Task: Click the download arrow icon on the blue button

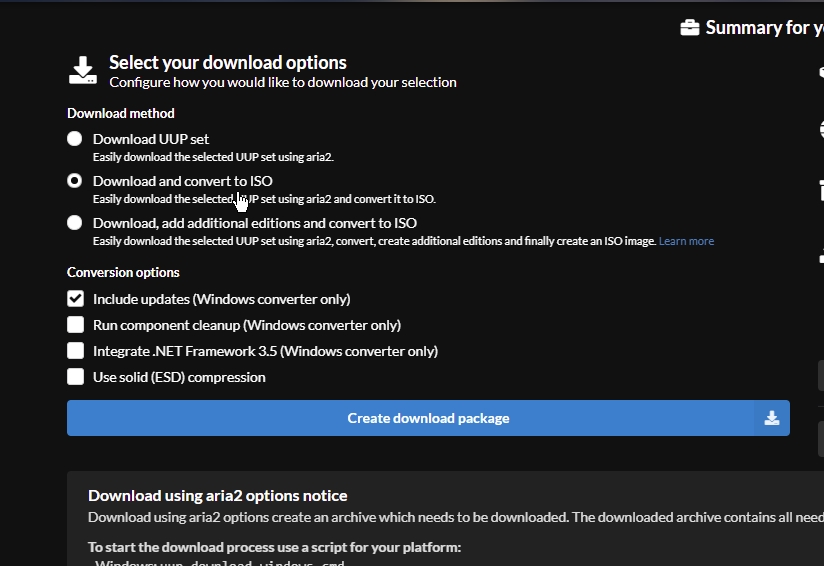Action: (771, 418)
